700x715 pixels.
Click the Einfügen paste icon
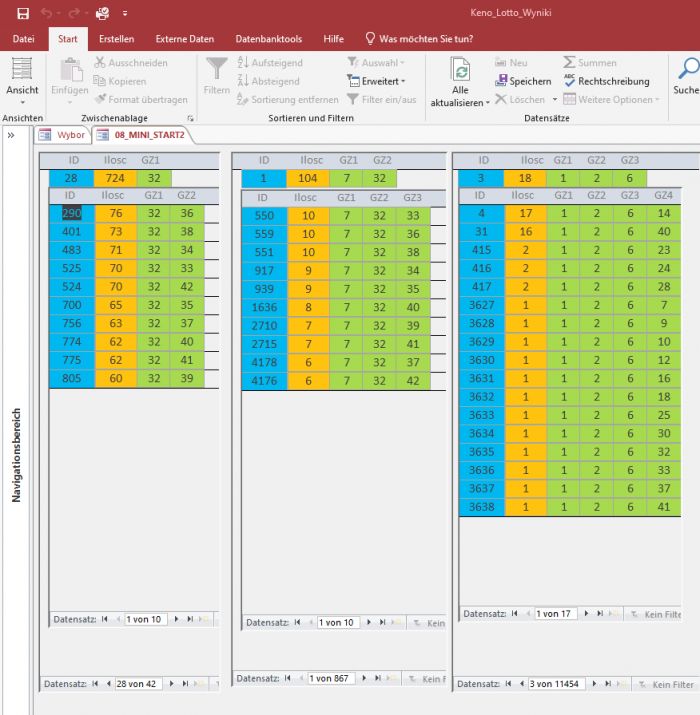pyautogui.click(x=71, y=70)
